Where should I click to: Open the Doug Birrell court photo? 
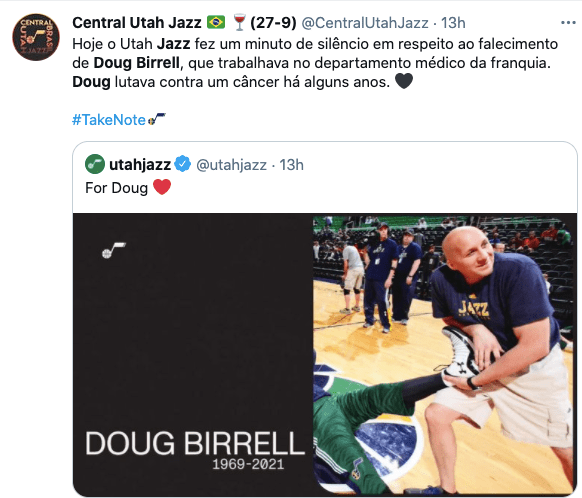(x=444, y=355)
